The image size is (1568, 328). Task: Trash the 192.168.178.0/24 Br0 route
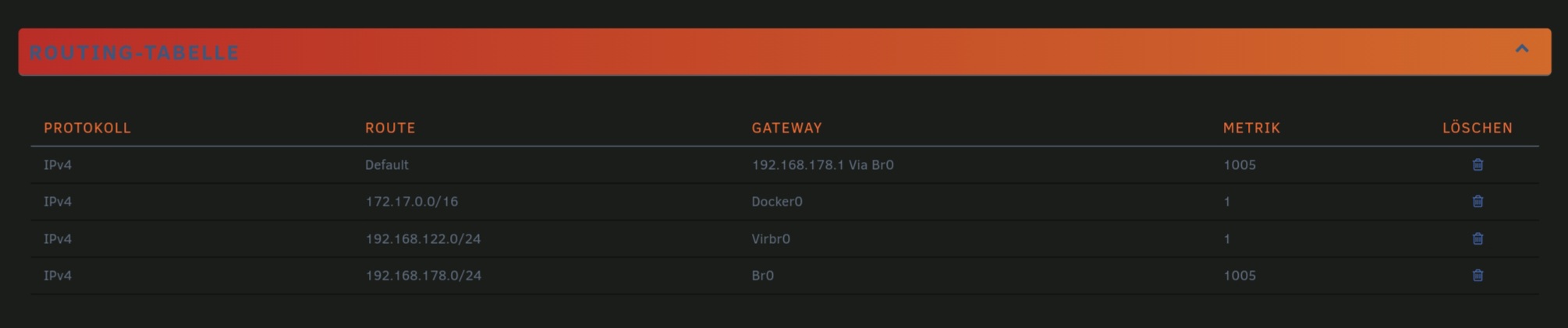tap(1478, 275)
